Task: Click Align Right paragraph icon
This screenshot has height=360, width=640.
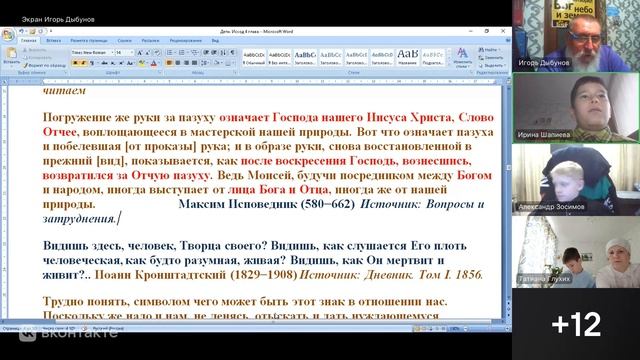Action: point(186,63)
